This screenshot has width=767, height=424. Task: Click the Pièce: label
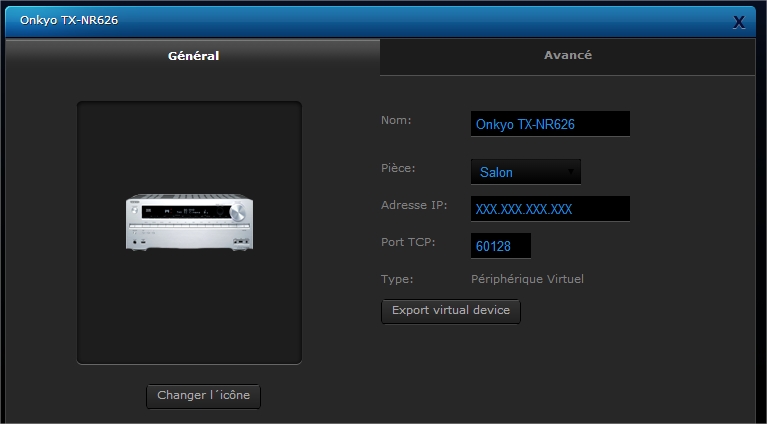(398, 168)
